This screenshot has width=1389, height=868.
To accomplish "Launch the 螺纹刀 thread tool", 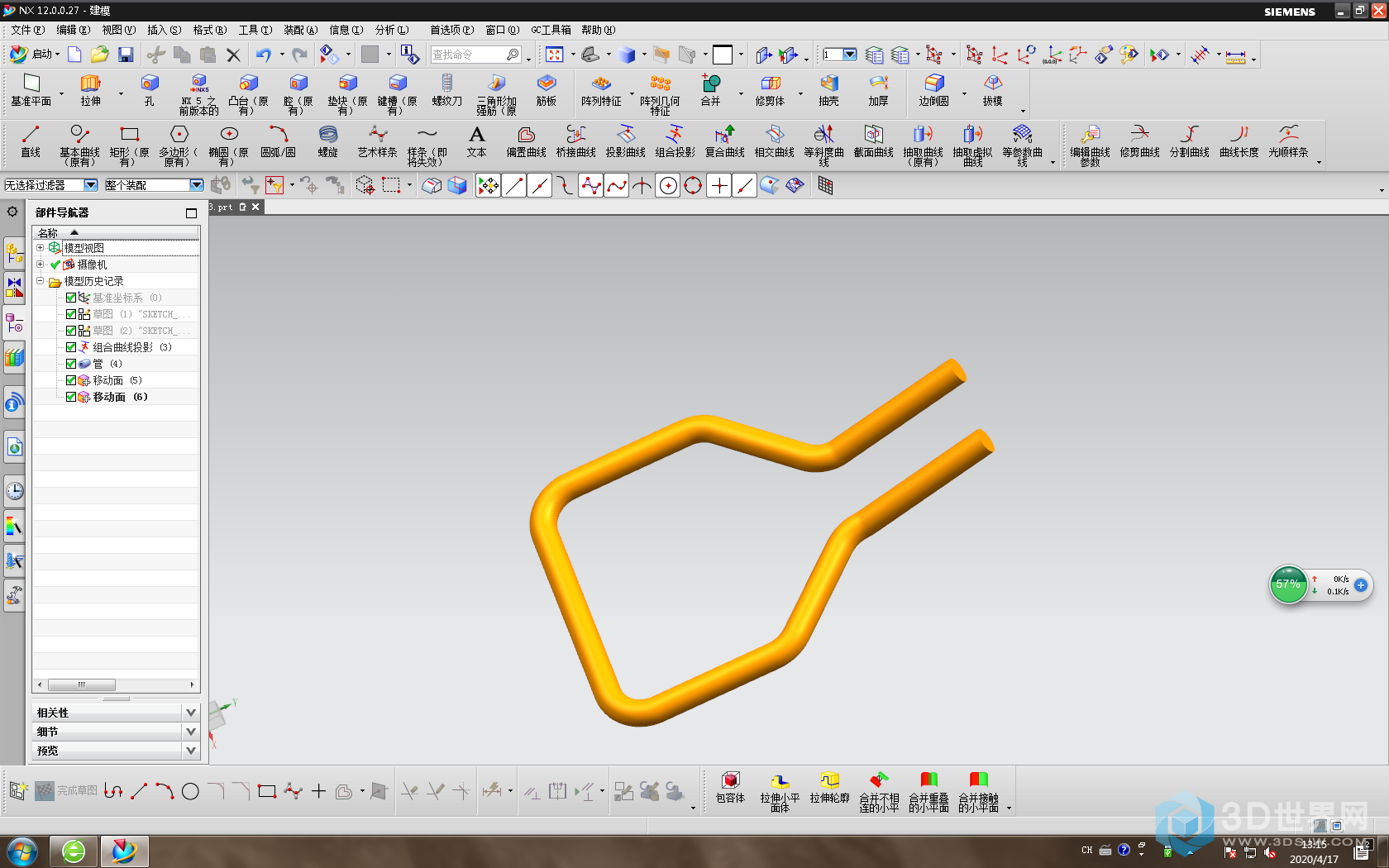I will [446, 90].
